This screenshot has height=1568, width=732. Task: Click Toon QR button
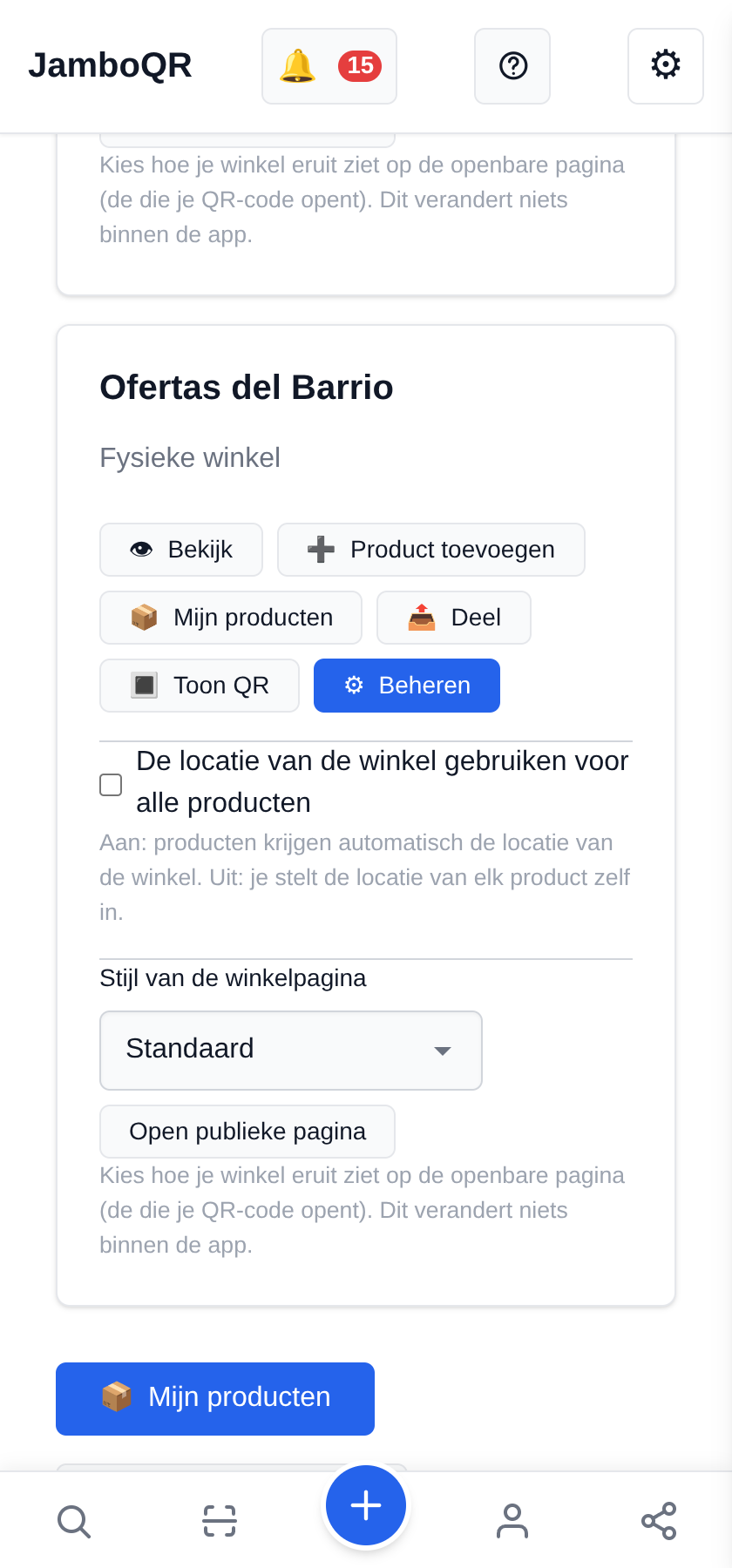tap(200, 686)
